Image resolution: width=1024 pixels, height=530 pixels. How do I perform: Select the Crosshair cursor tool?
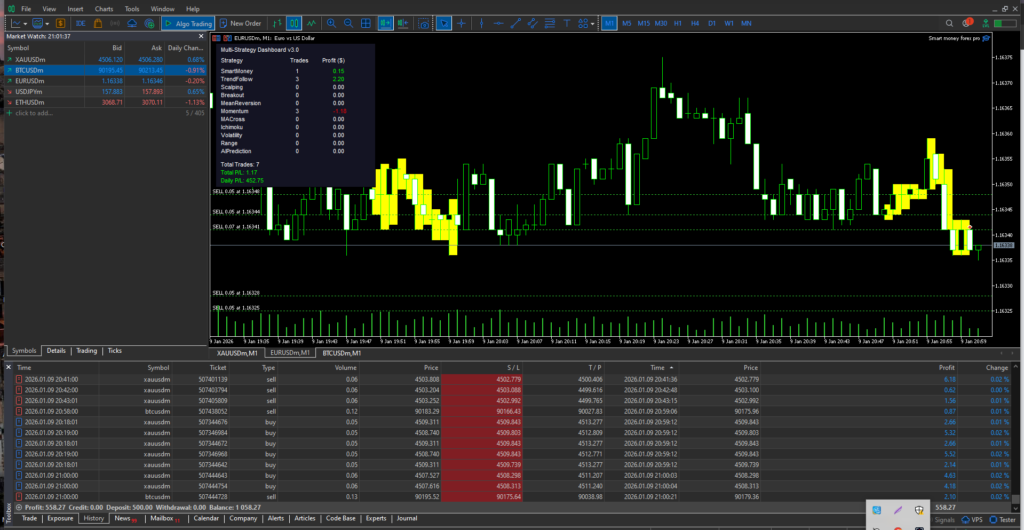click(461, 22)
